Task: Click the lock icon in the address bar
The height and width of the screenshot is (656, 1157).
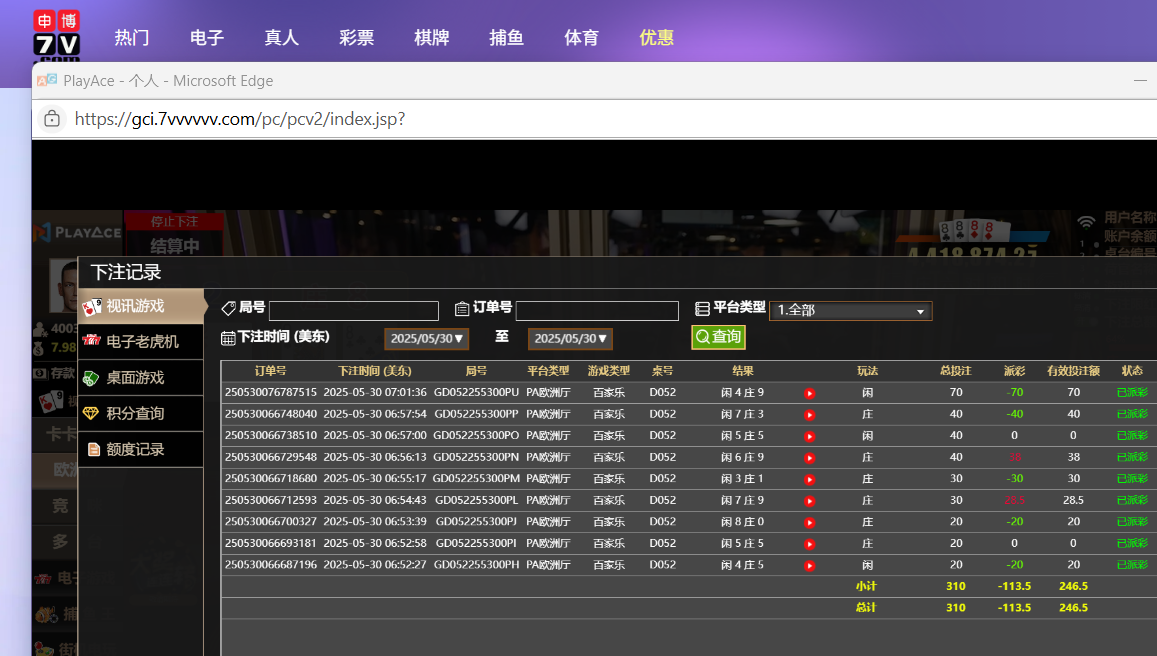Action: (51, 119)
